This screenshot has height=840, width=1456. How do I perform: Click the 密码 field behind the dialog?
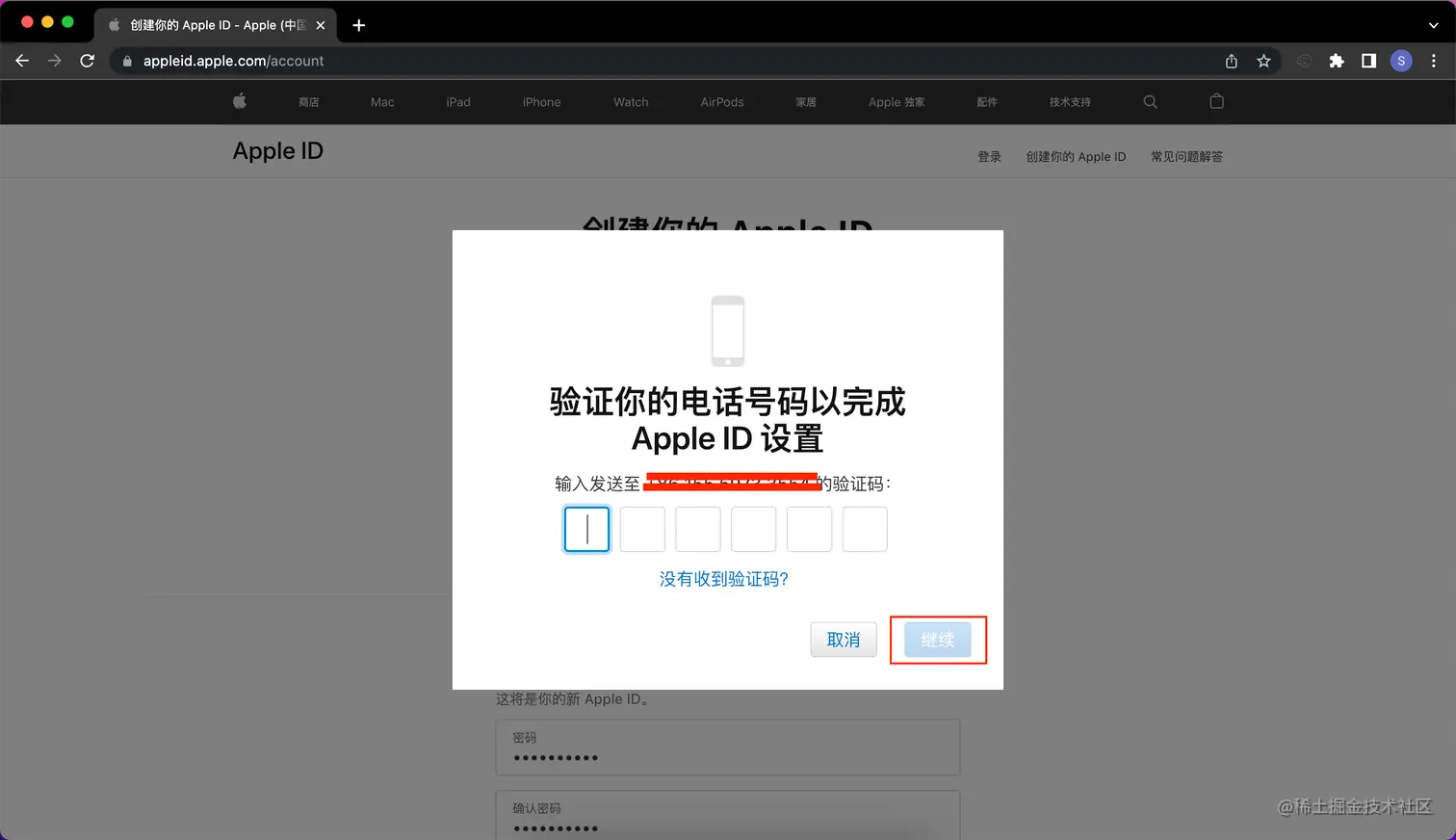coord(728,748)
